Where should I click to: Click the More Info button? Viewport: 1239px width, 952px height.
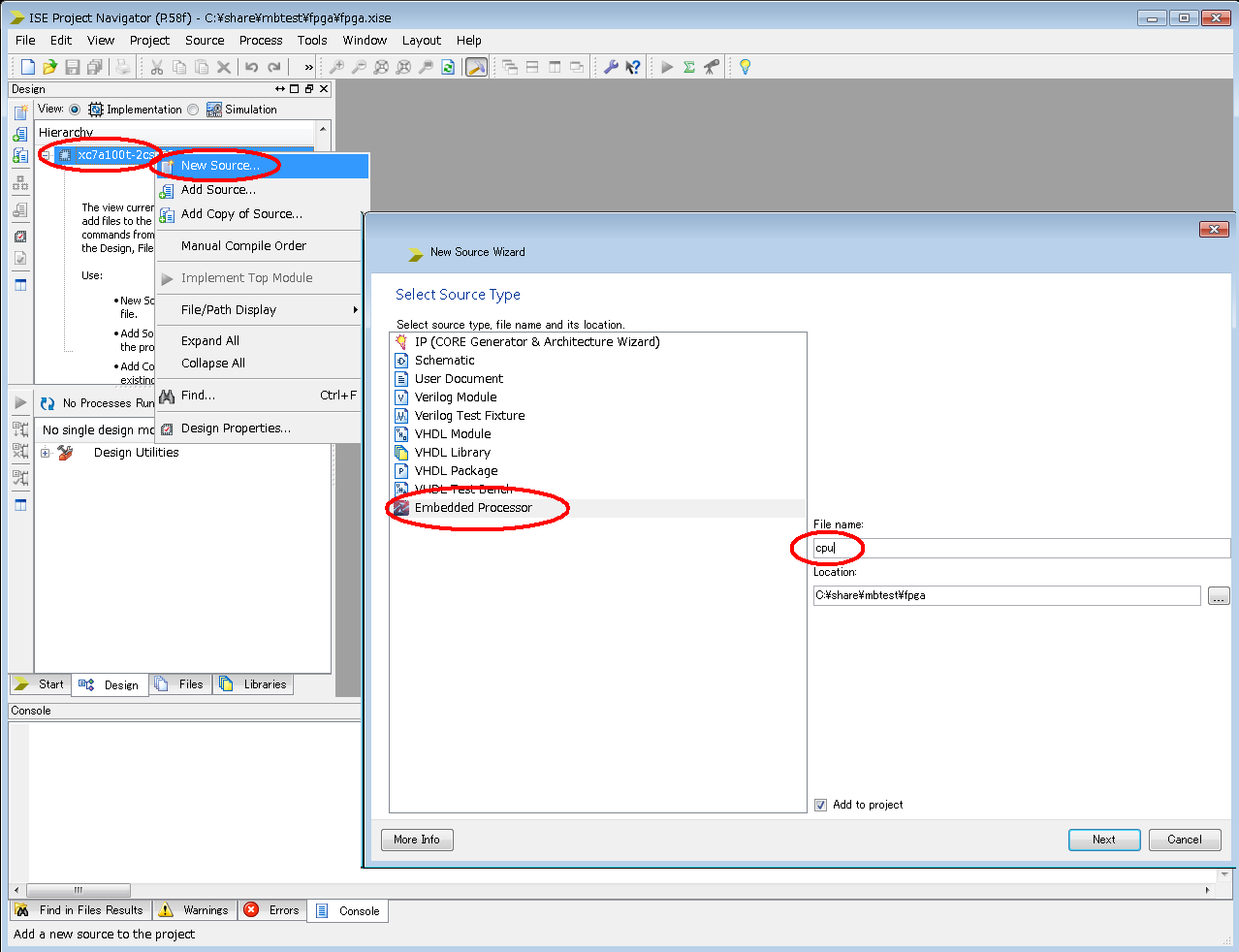point(417,840)
